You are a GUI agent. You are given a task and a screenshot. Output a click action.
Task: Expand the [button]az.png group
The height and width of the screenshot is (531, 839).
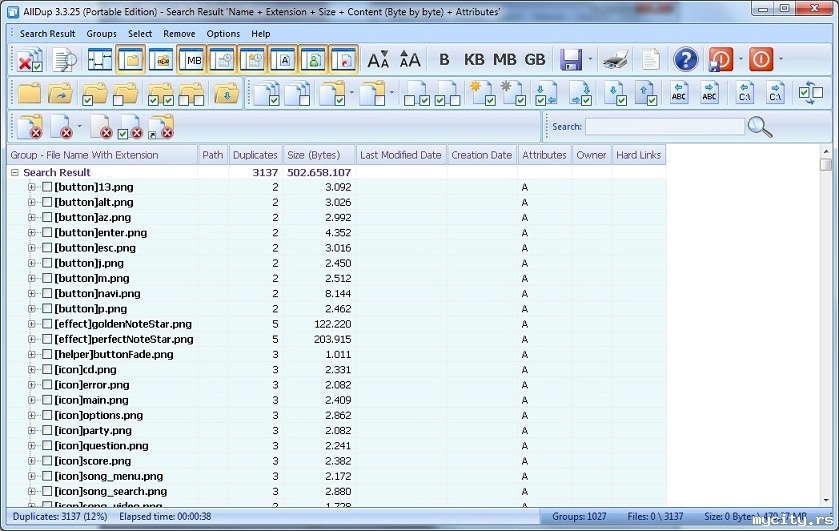(x=32, y=217)
